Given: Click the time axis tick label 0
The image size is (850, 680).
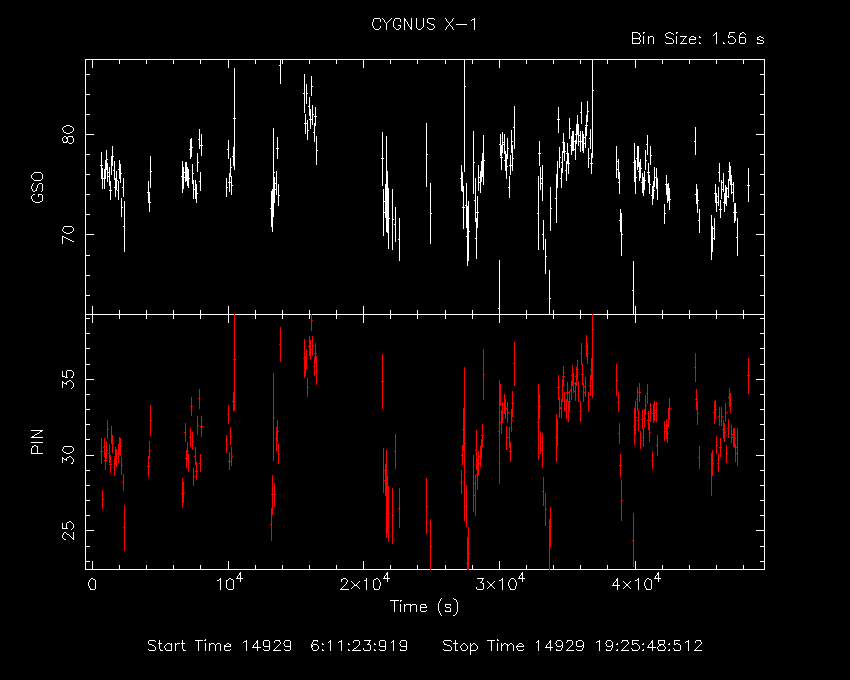Looking at the screenshot, I should (92, 585).
